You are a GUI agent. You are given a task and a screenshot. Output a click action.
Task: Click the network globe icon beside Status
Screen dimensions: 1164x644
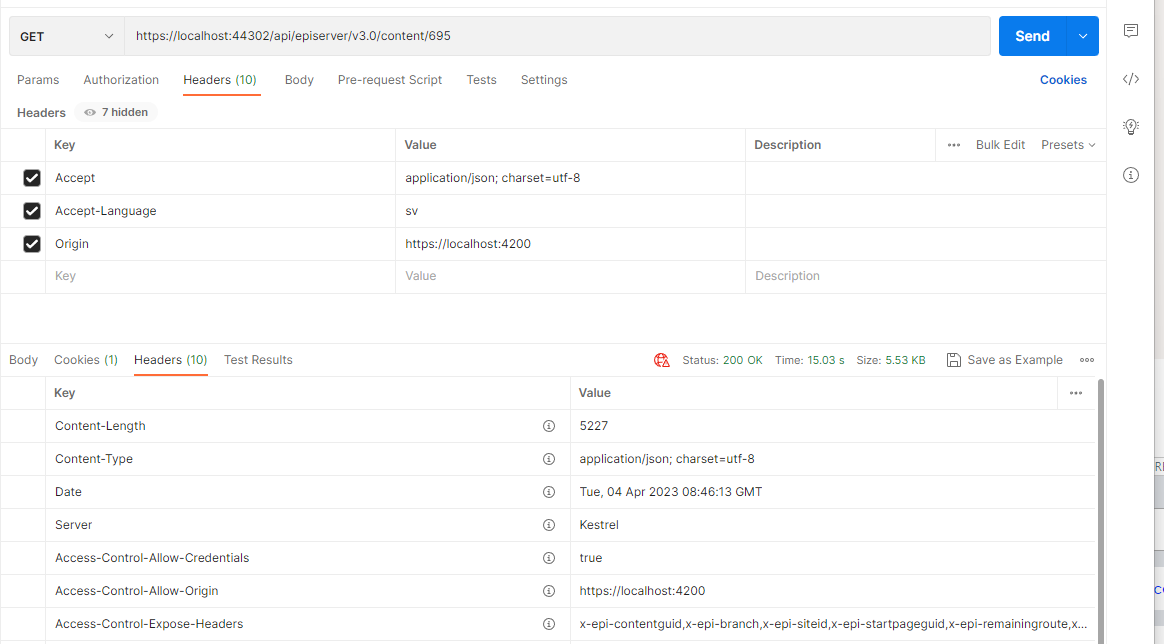(x=662, y=360)
